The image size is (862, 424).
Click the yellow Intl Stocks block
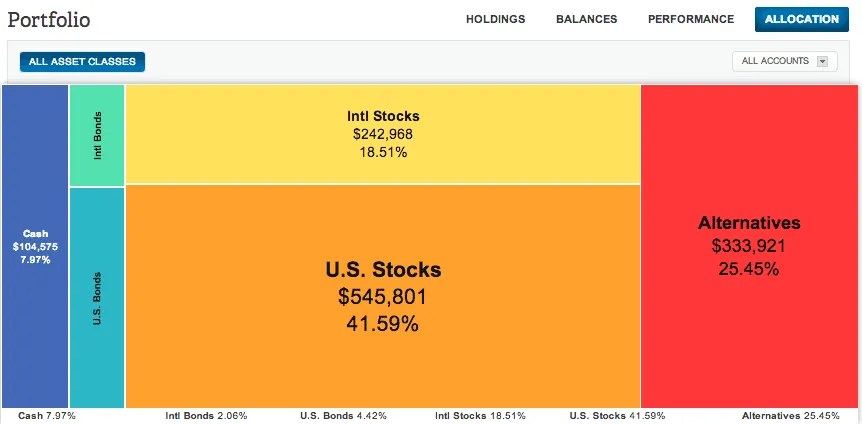[383, 134]
